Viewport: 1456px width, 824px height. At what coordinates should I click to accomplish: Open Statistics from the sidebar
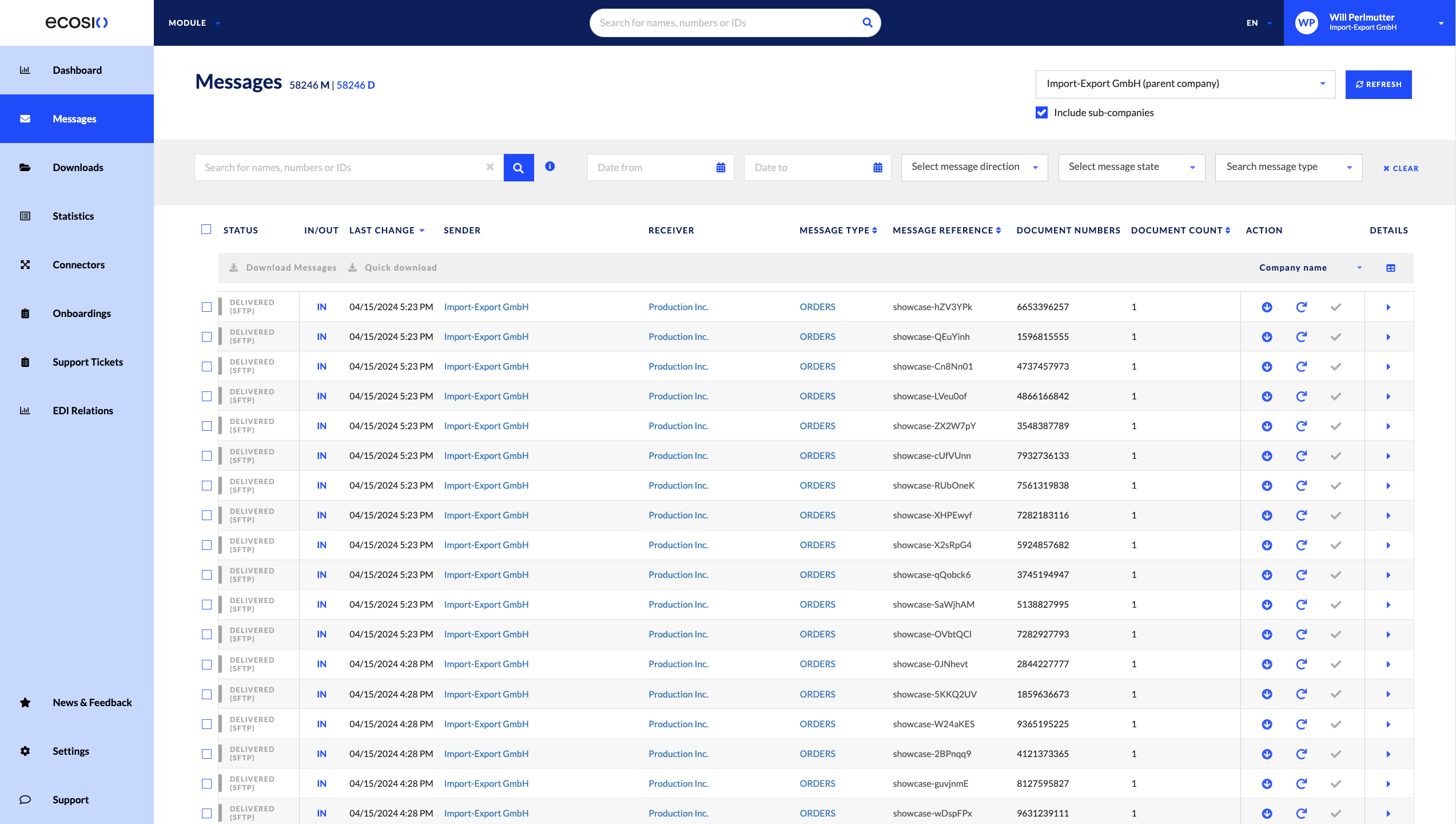click(77, 216)
